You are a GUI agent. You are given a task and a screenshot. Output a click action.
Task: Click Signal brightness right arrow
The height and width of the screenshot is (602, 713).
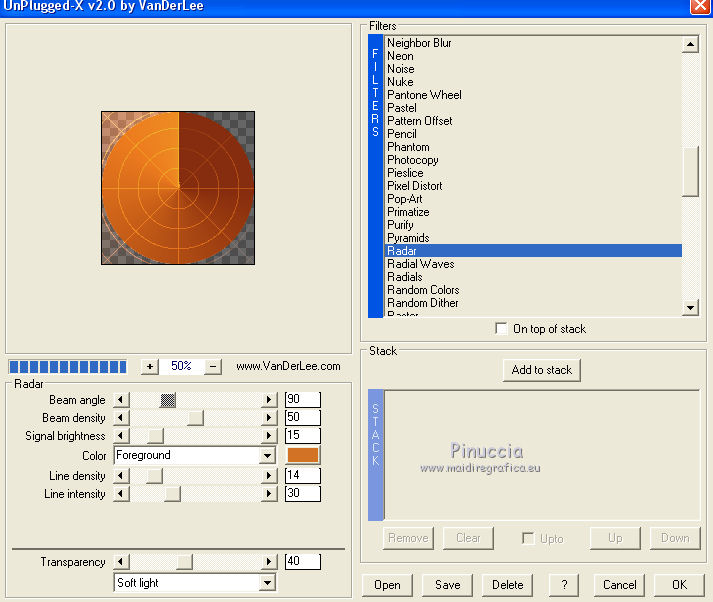pyautogui.click(x=269, y=436)
